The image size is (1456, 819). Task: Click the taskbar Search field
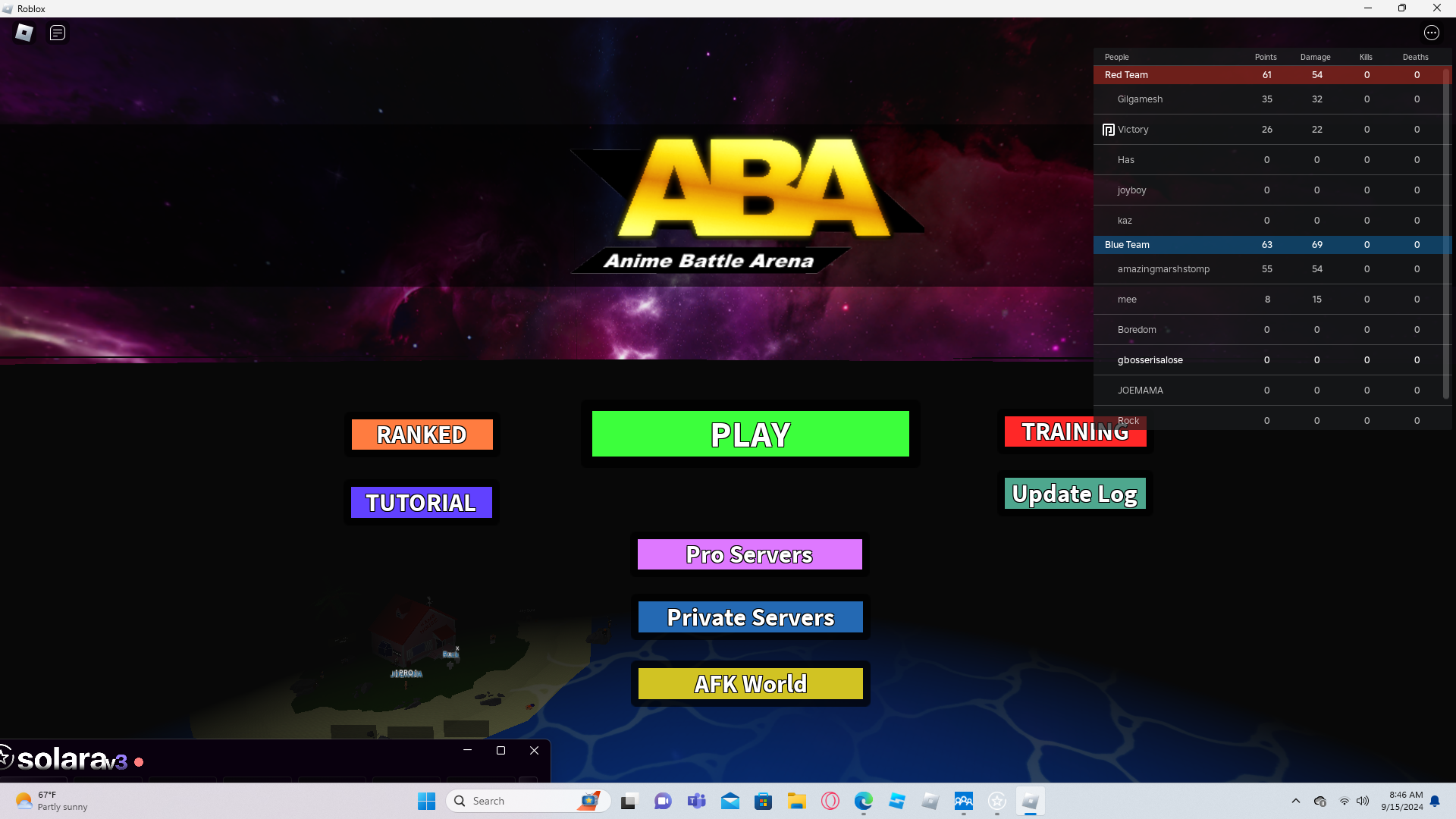pos(529,801)
